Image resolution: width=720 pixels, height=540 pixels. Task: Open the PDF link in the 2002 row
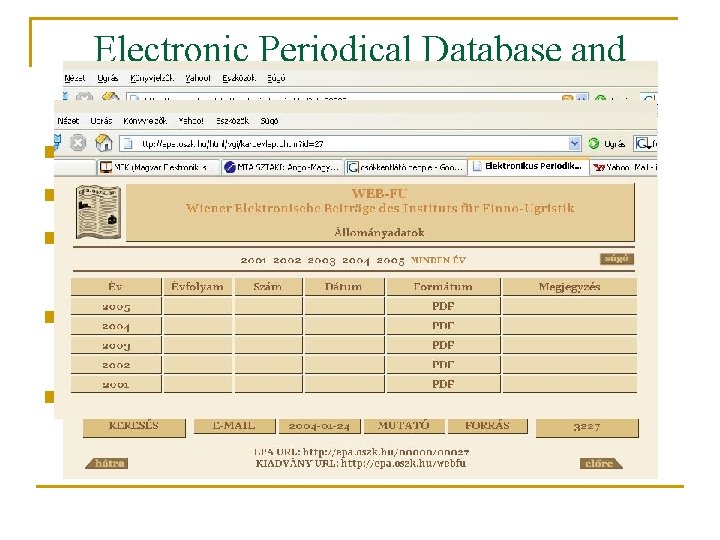[x=443, y=365]
